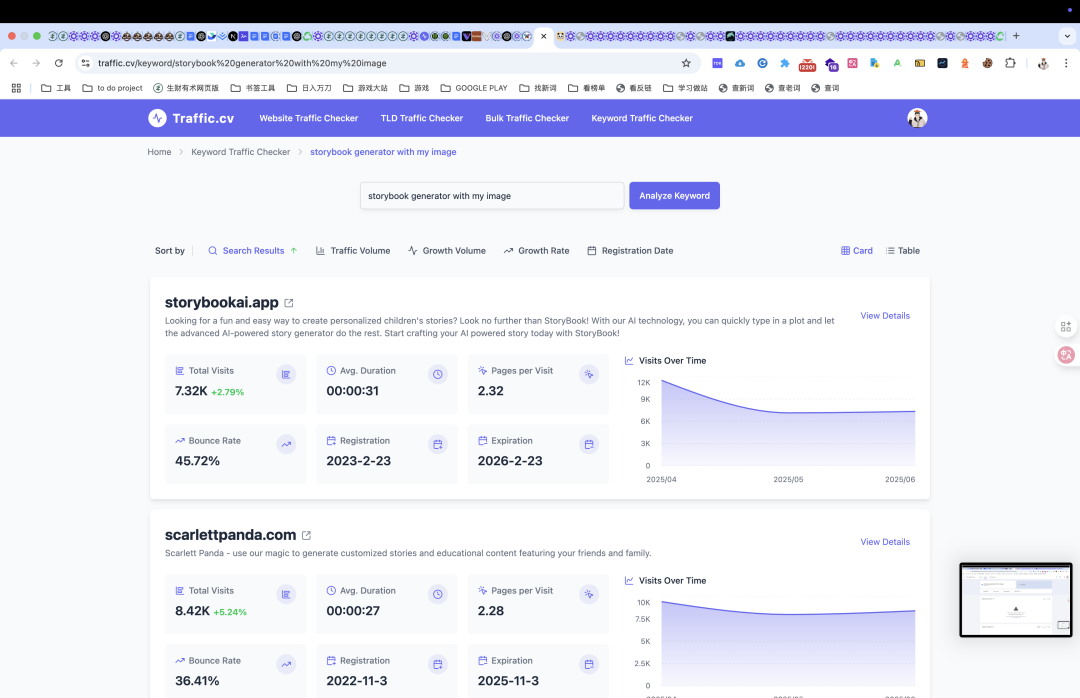Switch to Card view
This screenshot has width=1080, height=698.
click(x=857, y=251)
